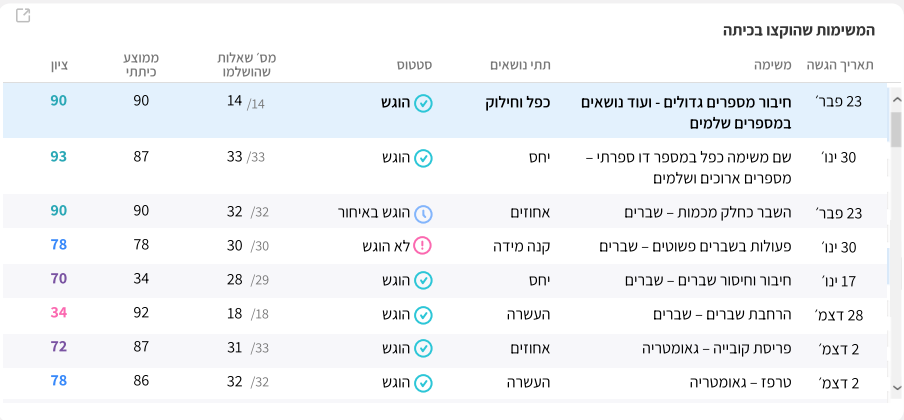Image resolution: width=904 pixels, height=420 pixels.
Task: Open the external link icon at top left
Action: 23,16
